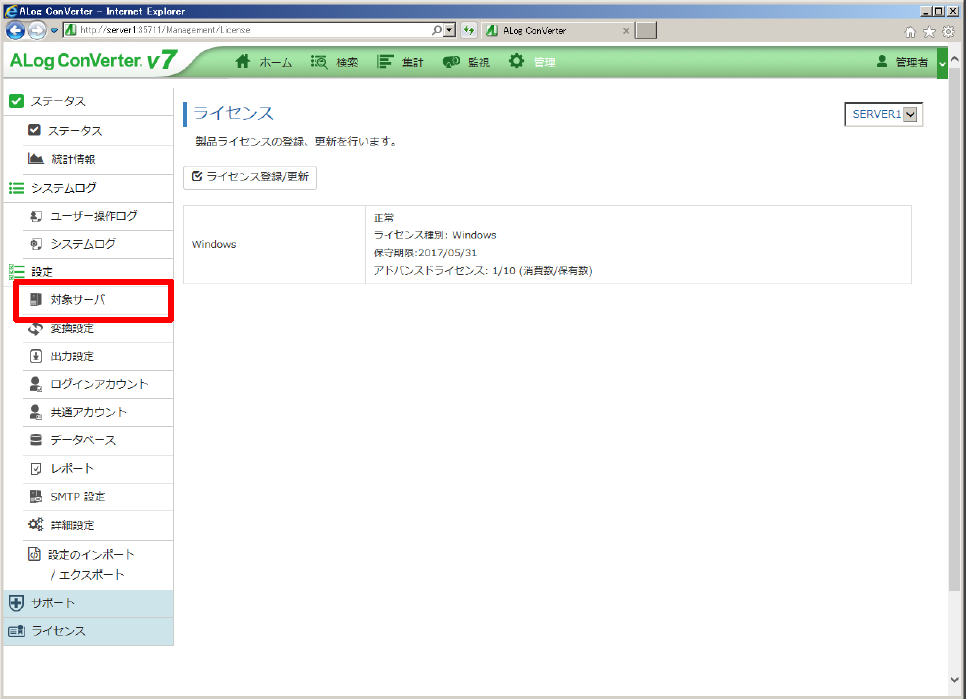Screen dimensions: 967x699
Task: Click the 管理 gear icon in navbar
Action: click(516, 62)
